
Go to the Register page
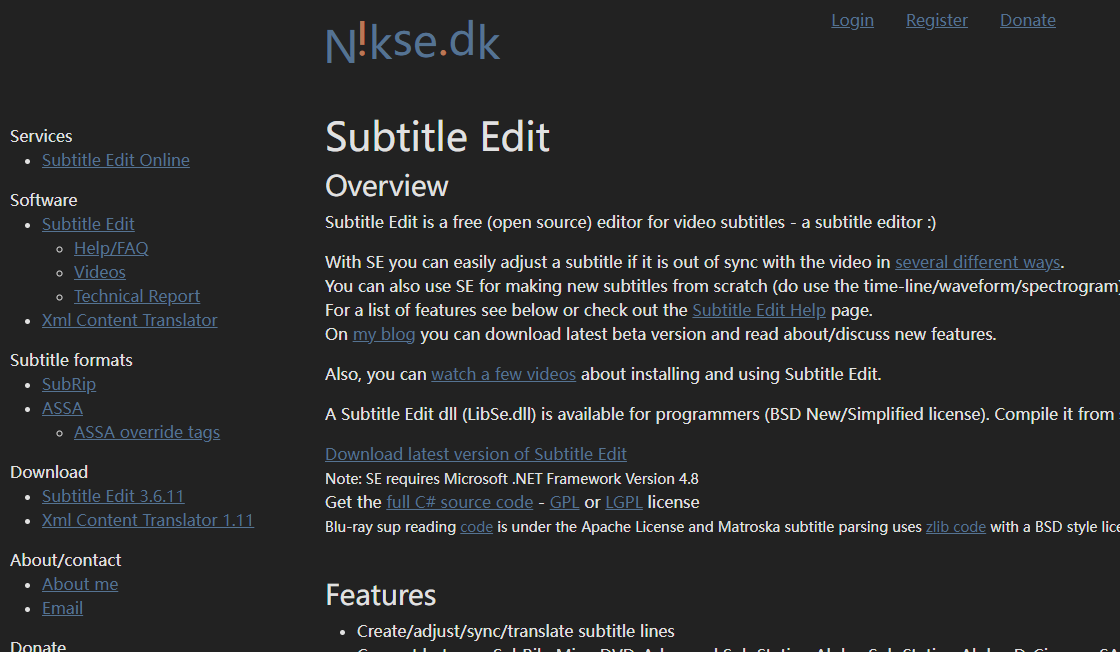pyautogui.click(x=936, y=20)
